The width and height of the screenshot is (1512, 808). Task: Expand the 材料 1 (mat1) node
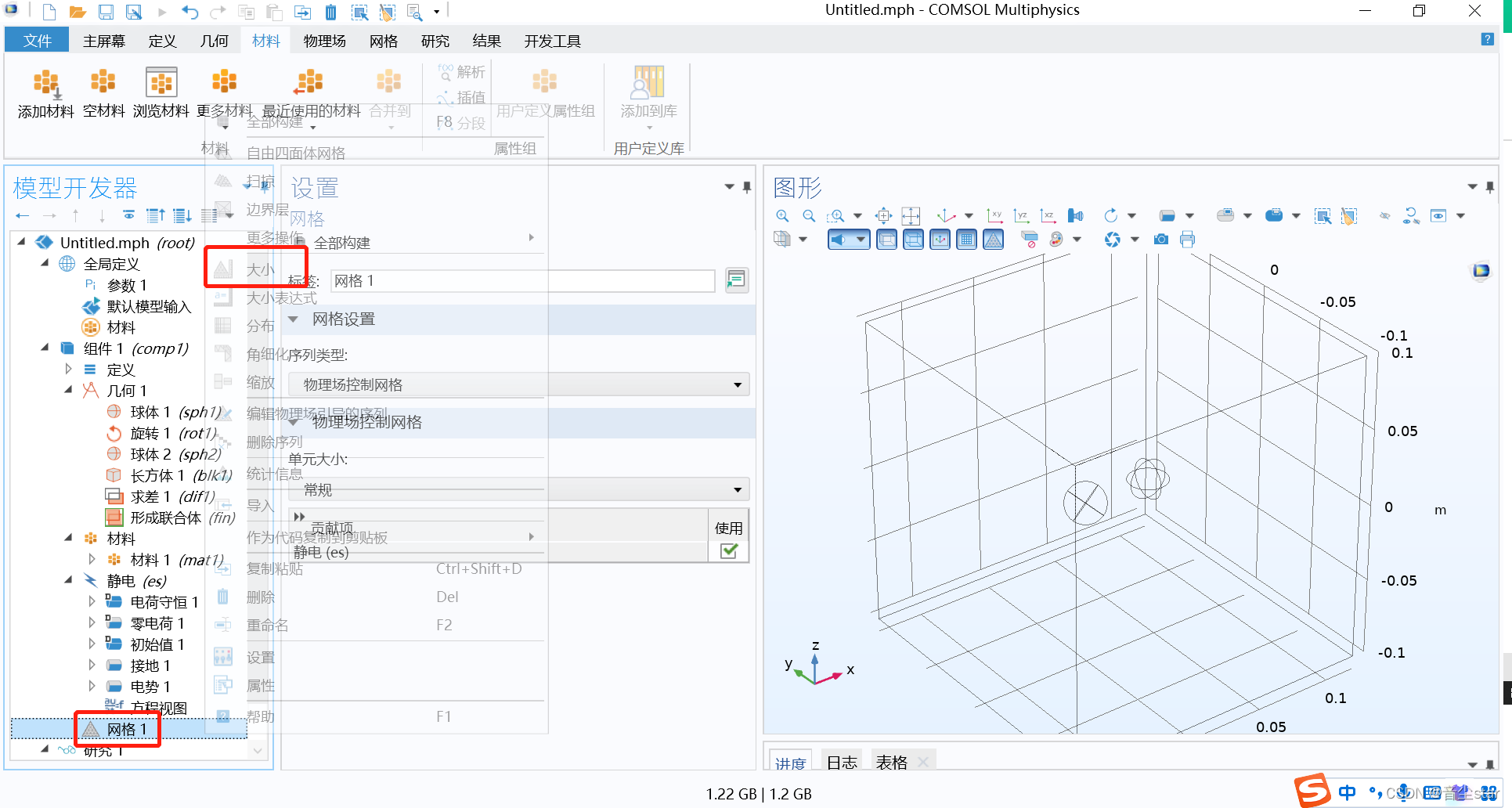[x=92, y=559]
